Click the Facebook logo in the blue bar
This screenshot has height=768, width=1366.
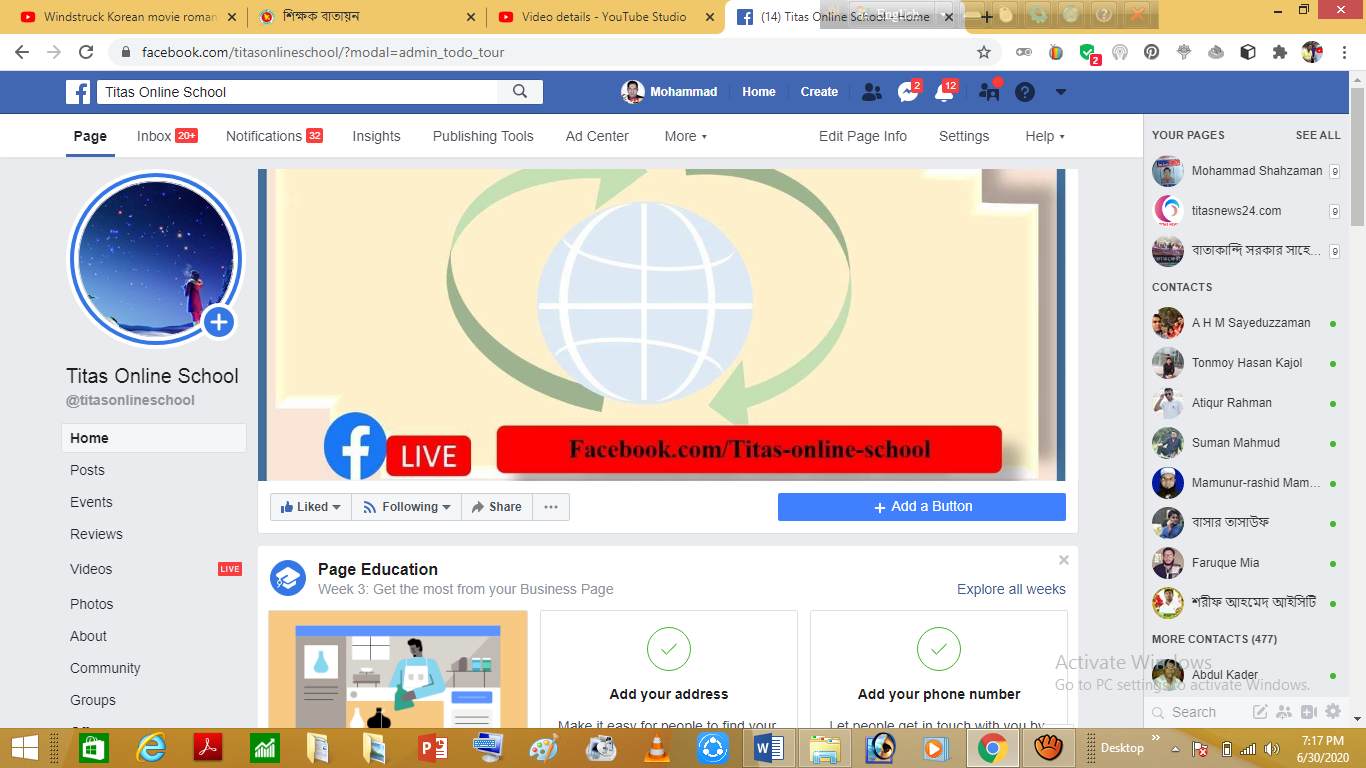point(78,92)
